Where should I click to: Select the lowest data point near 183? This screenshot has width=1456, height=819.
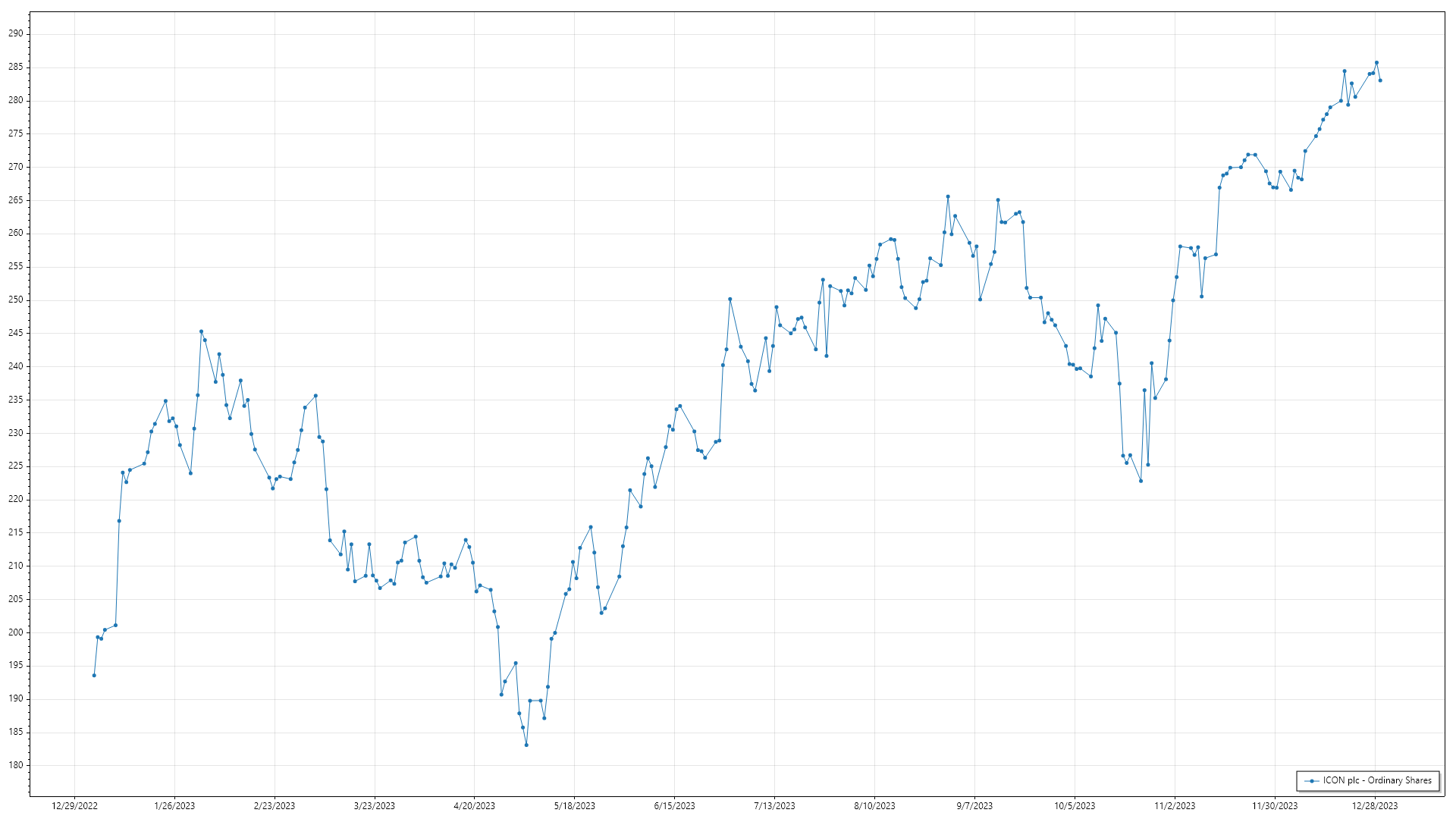526,745
